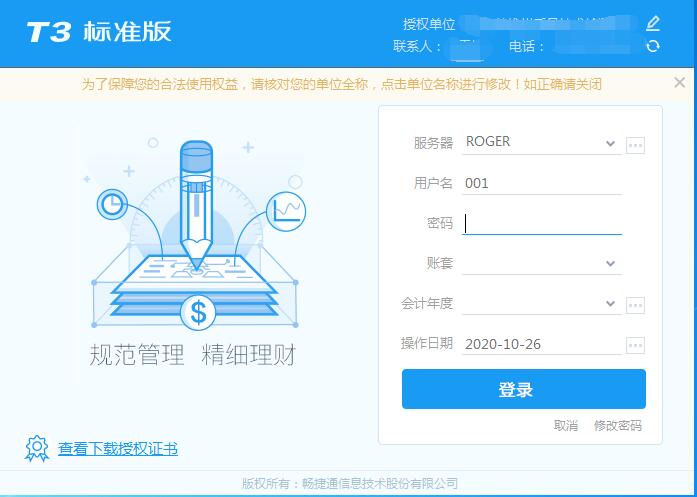Click the 用户名 field containing 001
The height and width of the screenshot is (497, 697).
tap(542, 183)
